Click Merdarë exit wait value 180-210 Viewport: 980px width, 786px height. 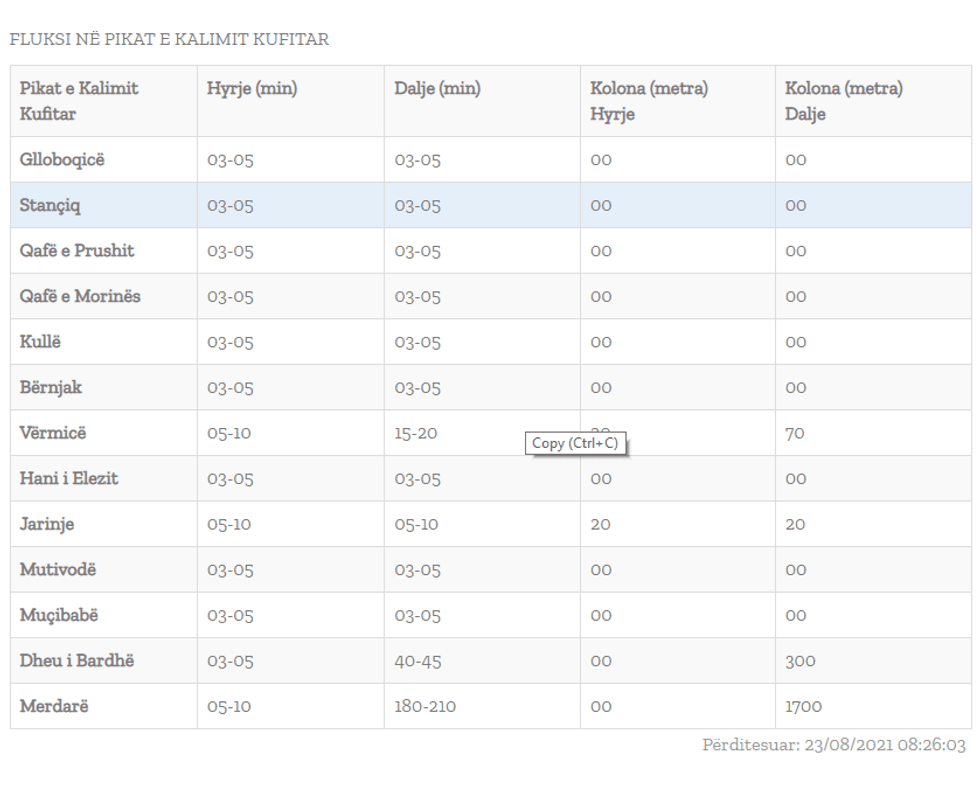[x=425, y=706]
